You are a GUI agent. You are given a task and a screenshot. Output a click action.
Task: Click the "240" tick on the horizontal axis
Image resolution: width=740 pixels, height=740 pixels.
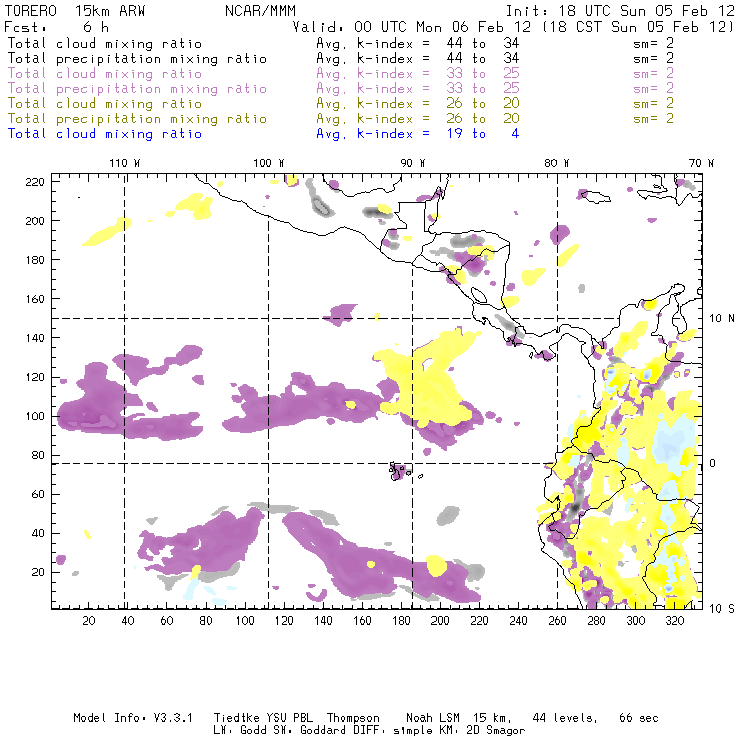(518, 620)
